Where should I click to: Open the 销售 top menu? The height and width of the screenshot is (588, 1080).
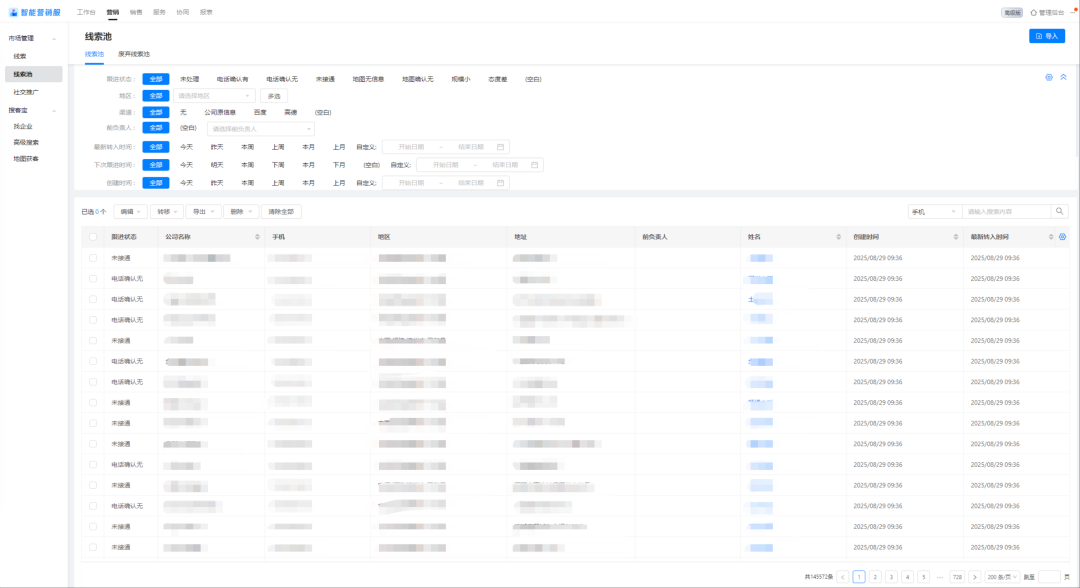coord(136,12)
